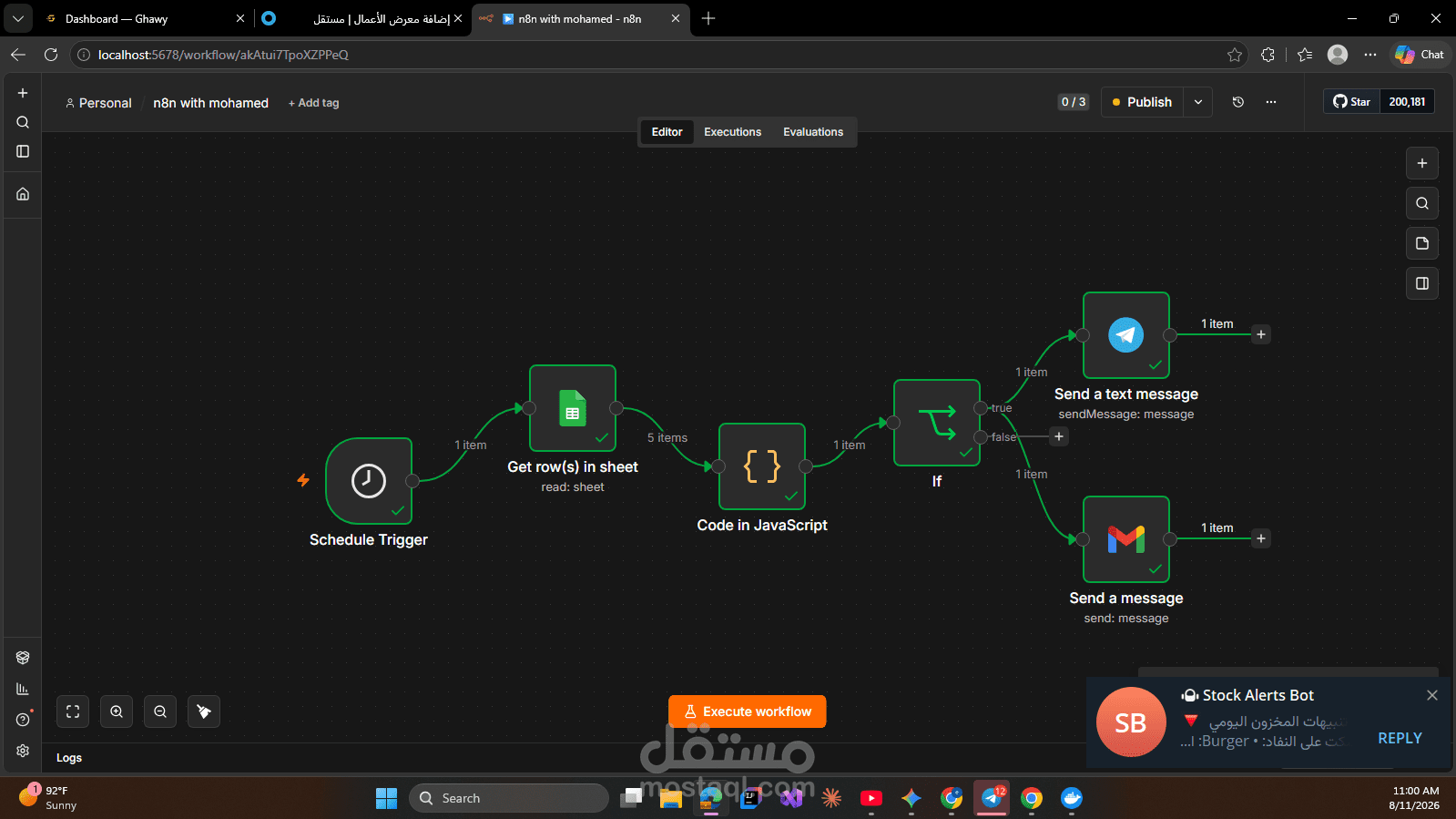Select the Code in JavaScript node
The width and height of the screenshot is (1456, 819).
coord(762,466)
